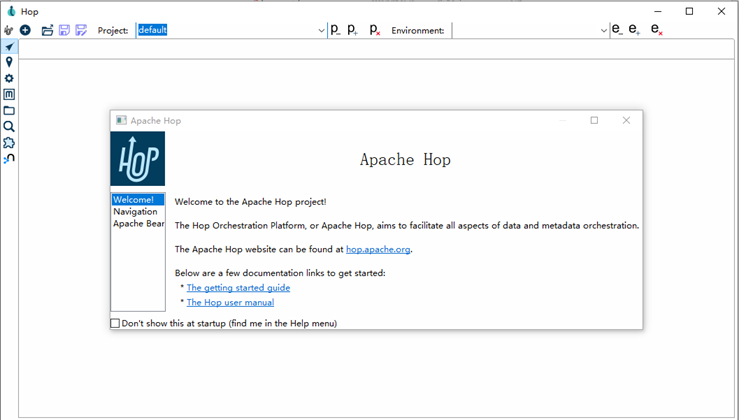Click the 'Environment:' label
739x420 pixels.
pyautogui.click(x=418, y=31)
